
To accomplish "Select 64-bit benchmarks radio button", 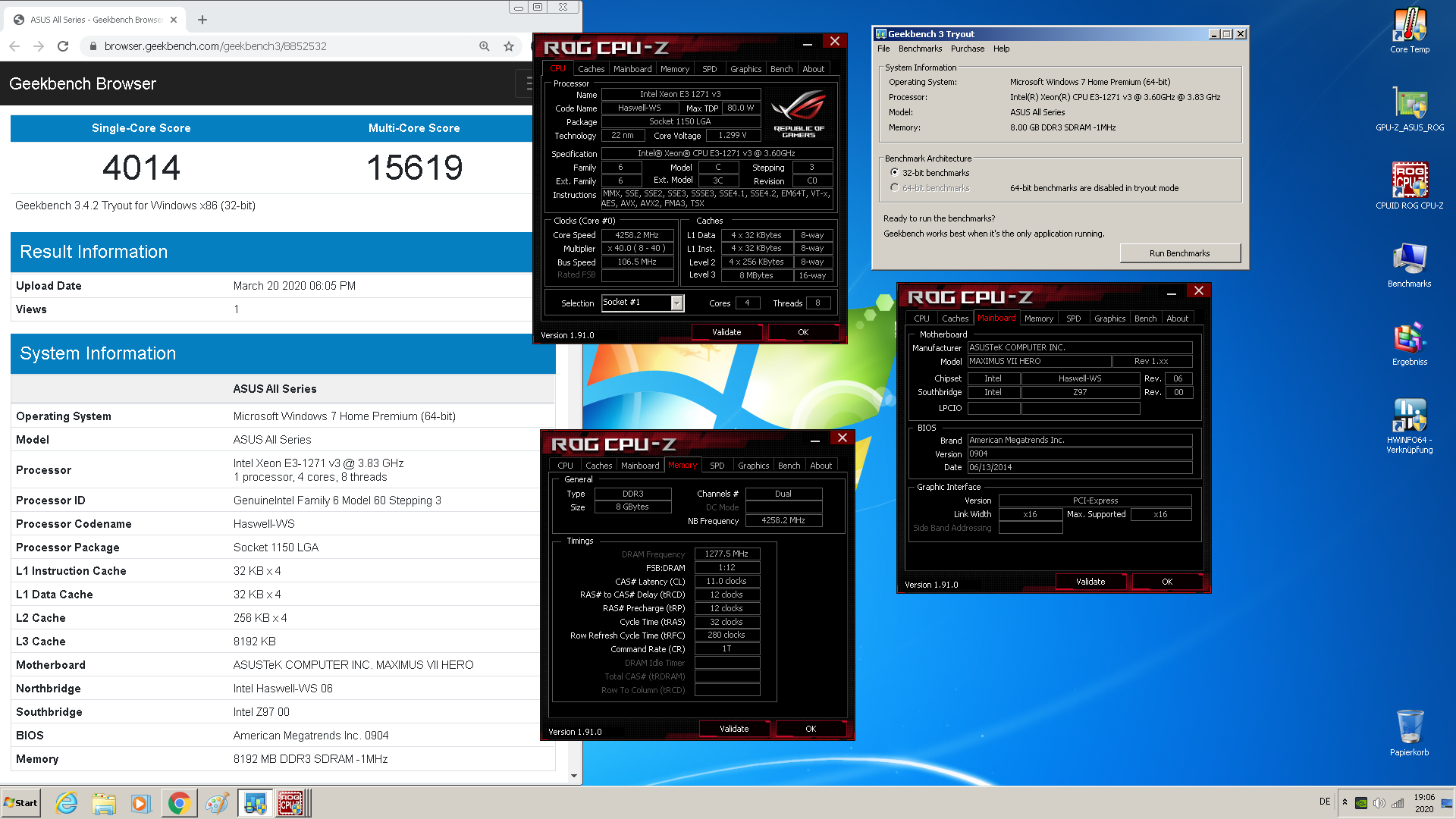I will pyautogui.click(x=895, y=188).
